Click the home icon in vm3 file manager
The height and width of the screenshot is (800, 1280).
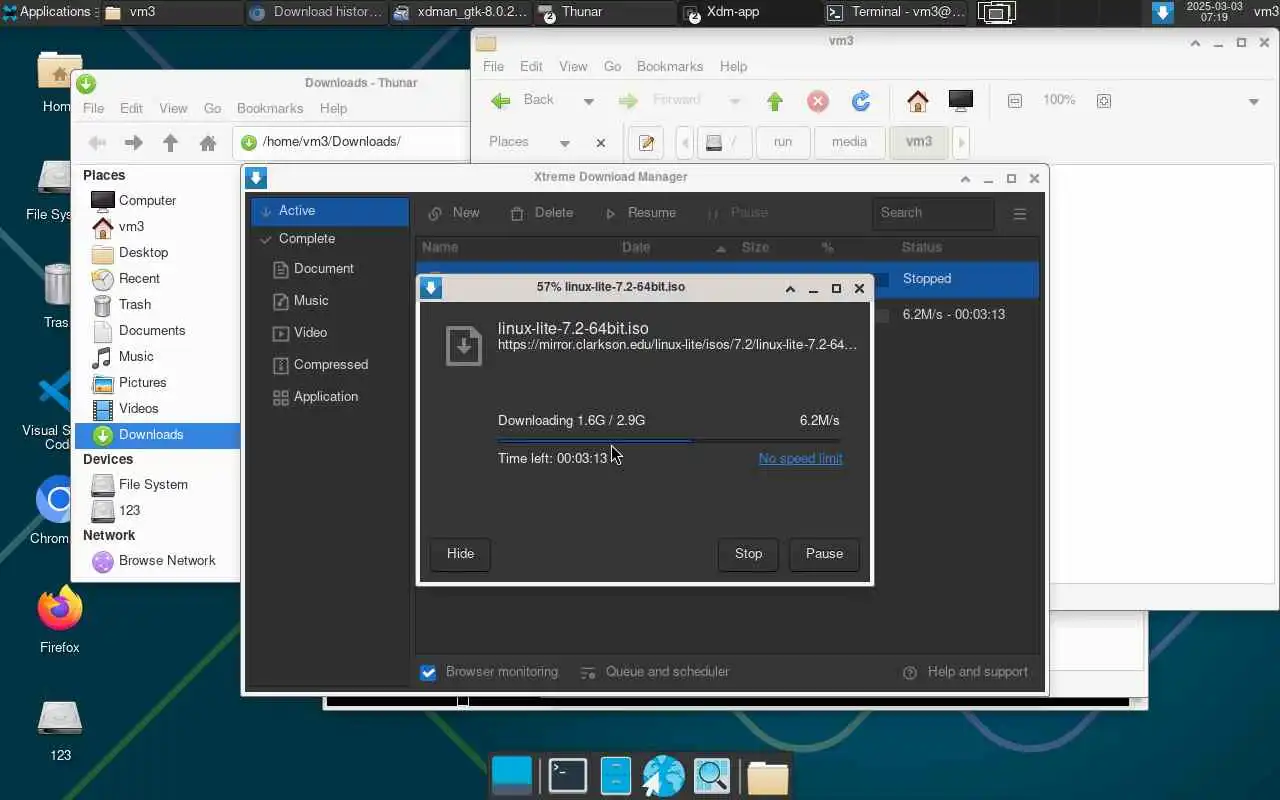coord(917,101)
